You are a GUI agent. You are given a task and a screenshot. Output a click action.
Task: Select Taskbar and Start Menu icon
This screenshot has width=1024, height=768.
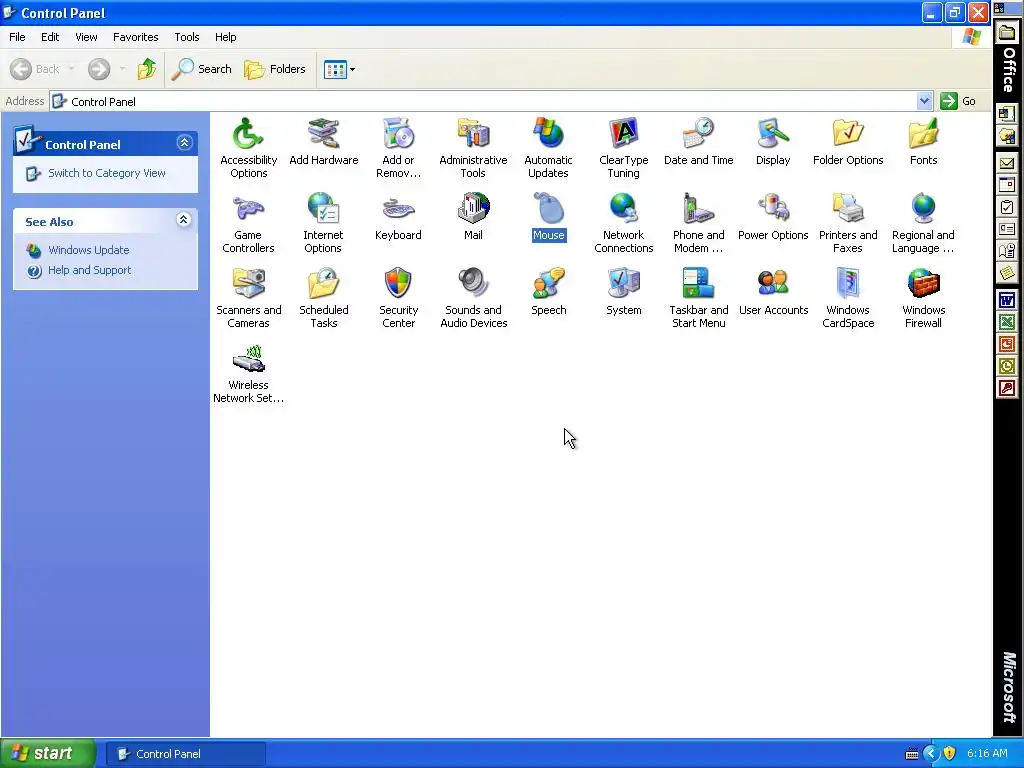click(698, 284)
